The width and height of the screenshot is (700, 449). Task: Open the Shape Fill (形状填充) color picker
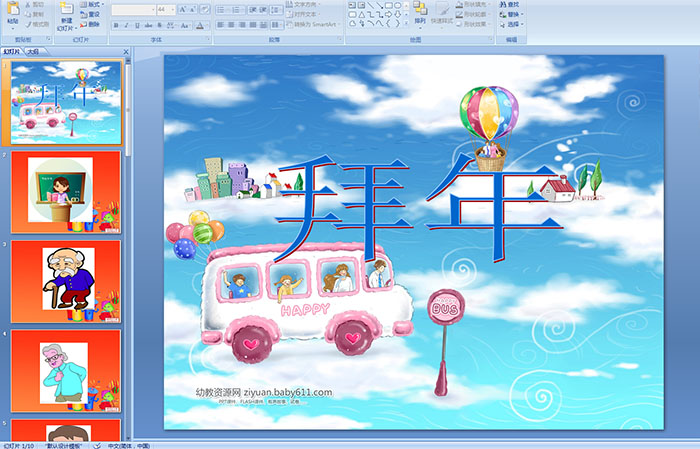tap(475, 5)
